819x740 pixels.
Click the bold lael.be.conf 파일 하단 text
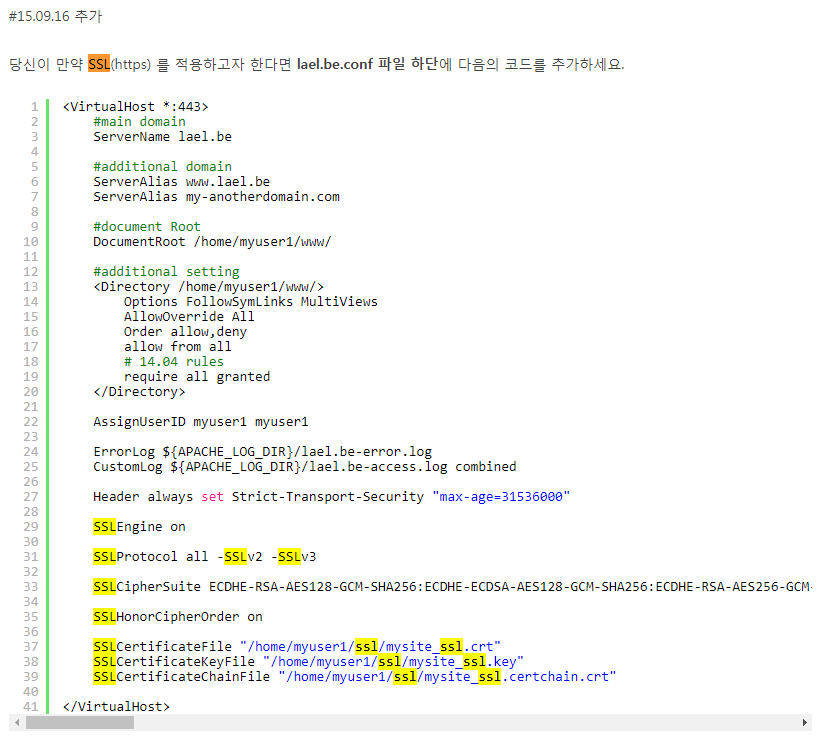tap(367, 64)
